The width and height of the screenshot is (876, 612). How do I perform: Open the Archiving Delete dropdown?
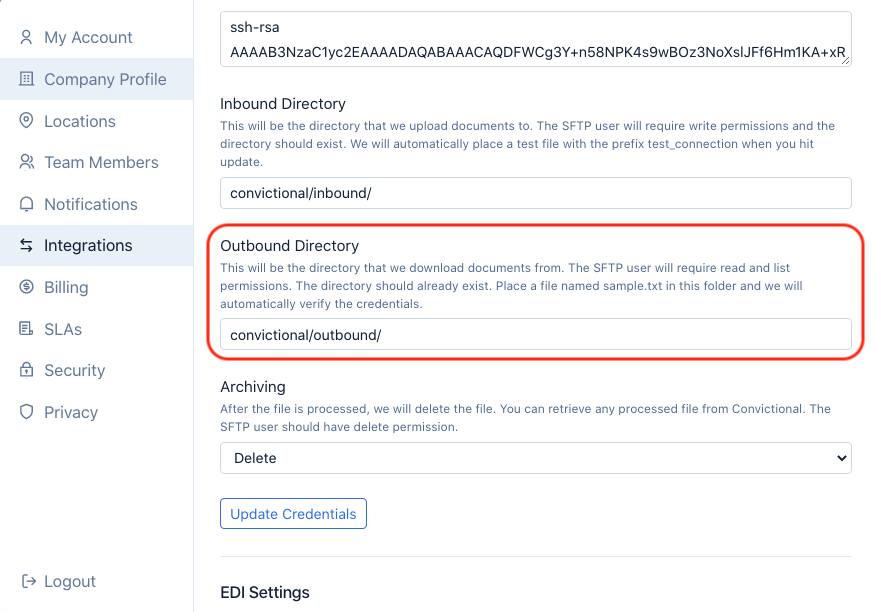[x=535, y=458]
